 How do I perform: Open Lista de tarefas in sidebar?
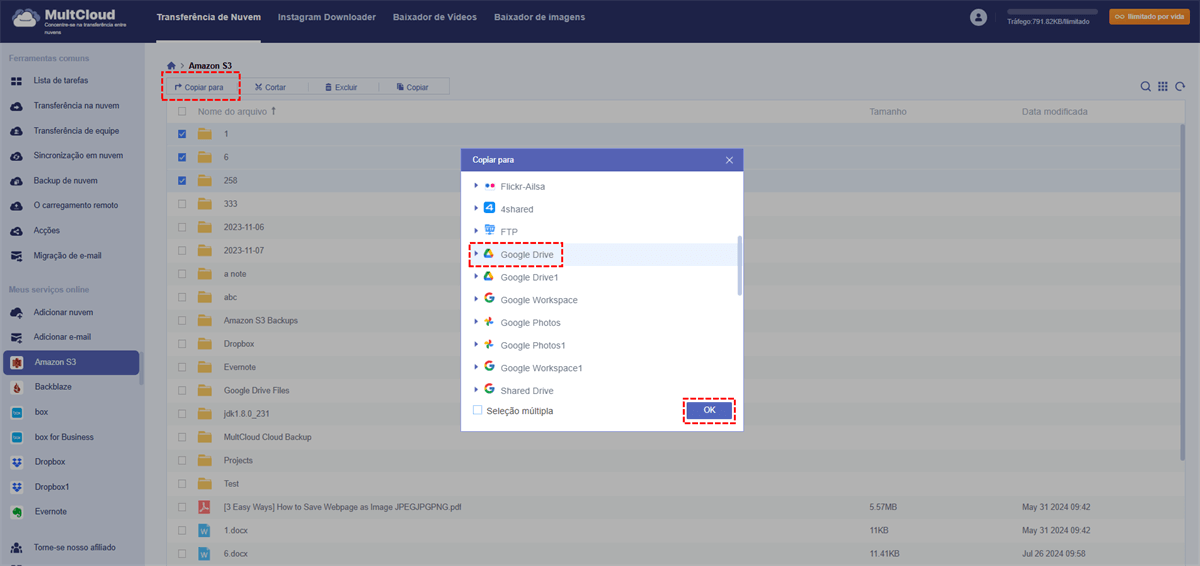(60, 80)
